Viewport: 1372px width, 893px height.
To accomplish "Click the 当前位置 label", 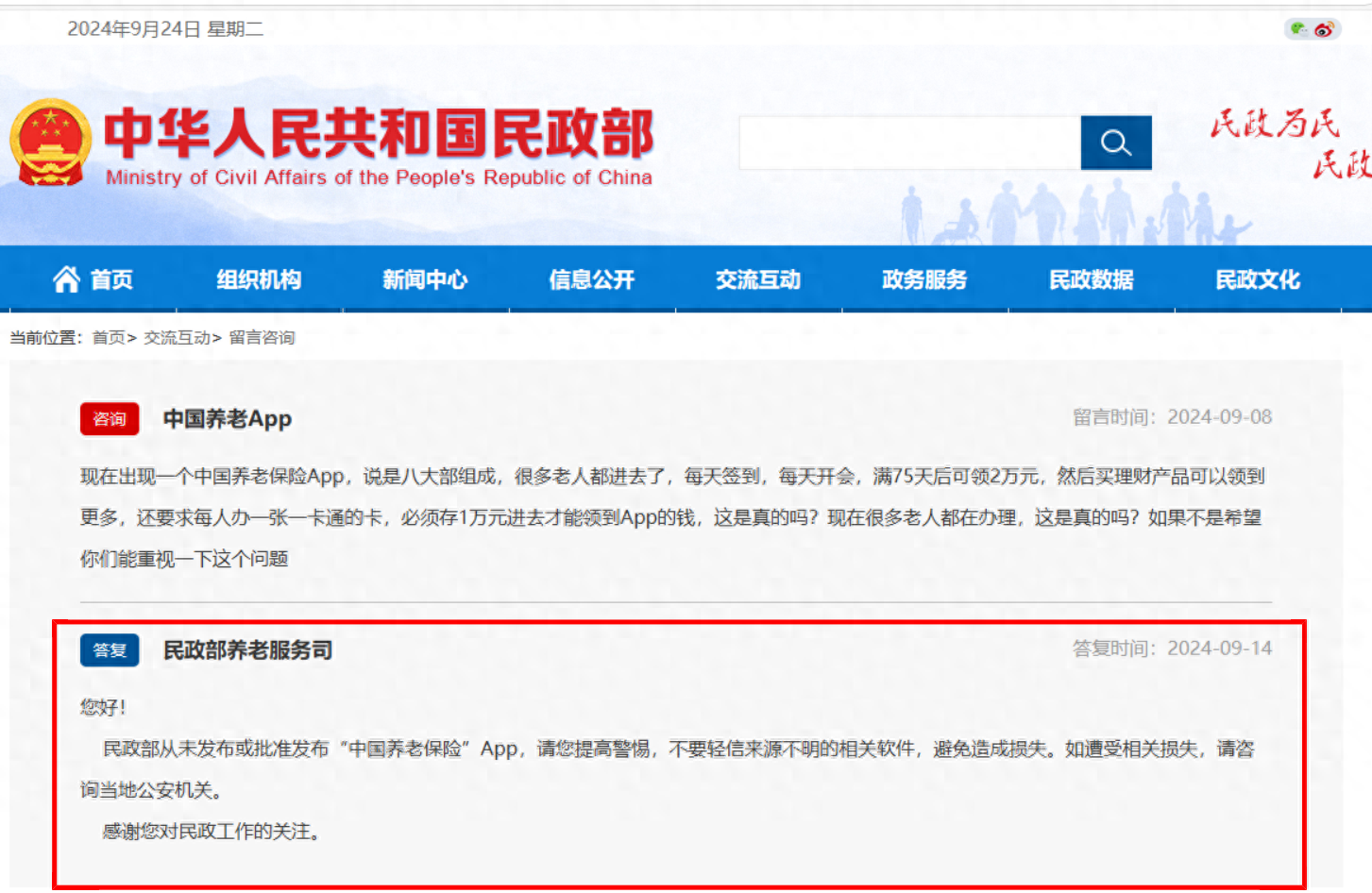I will pos(46,338).
